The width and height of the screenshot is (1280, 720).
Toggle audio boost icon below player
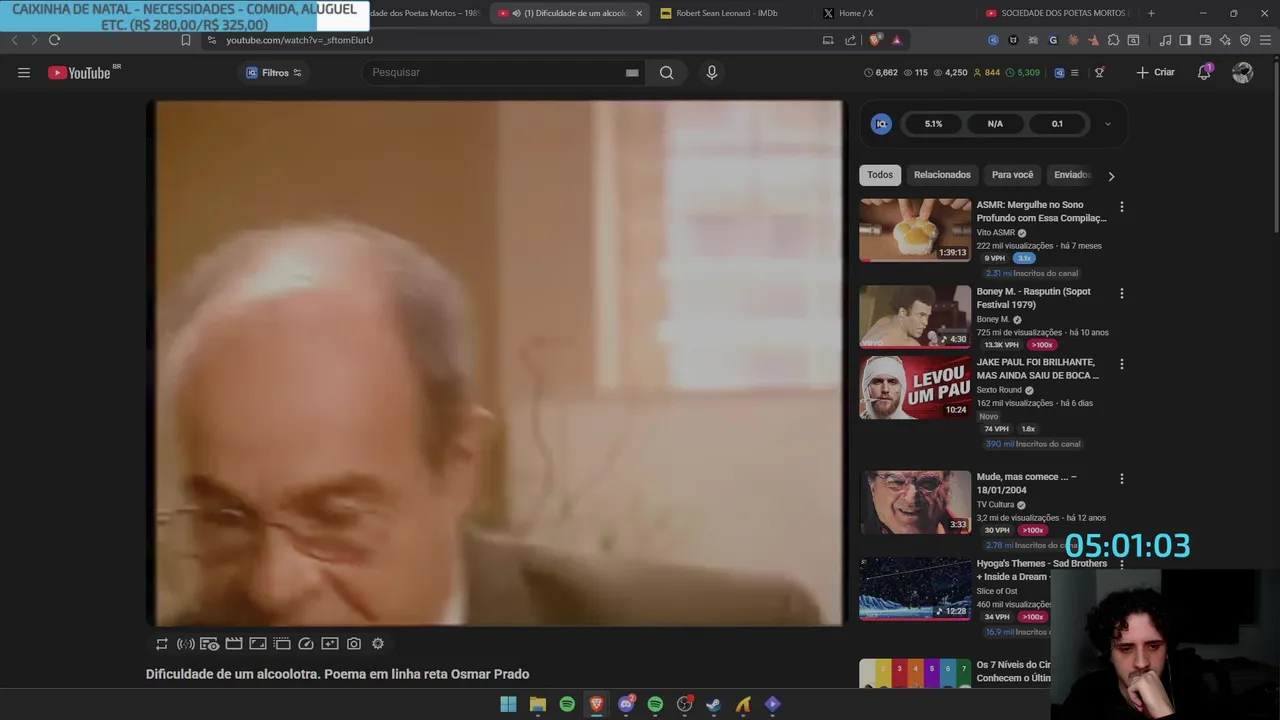point(186,644)
